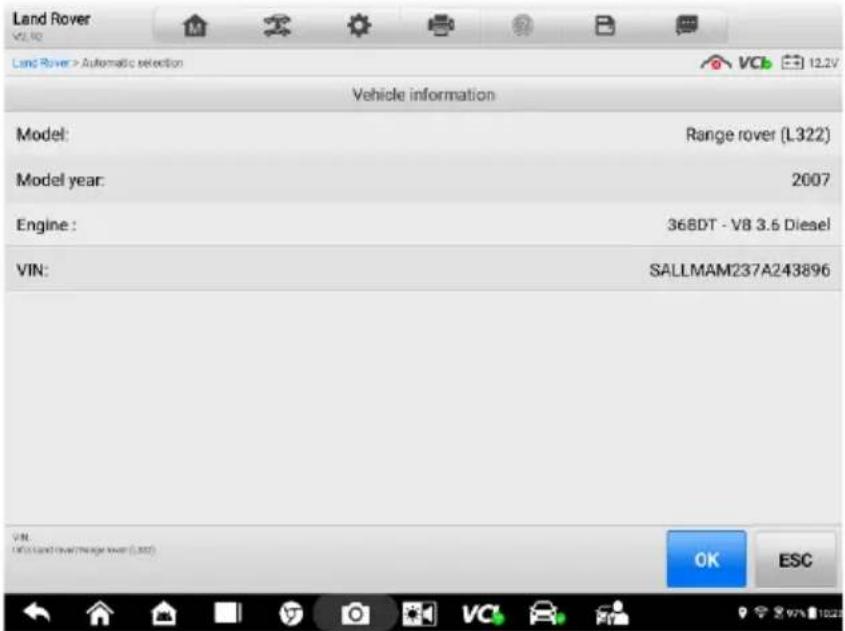Select the Model row Range rover (L322)
845x631 pixels.
pyautogui.click(x=422, y=135)
